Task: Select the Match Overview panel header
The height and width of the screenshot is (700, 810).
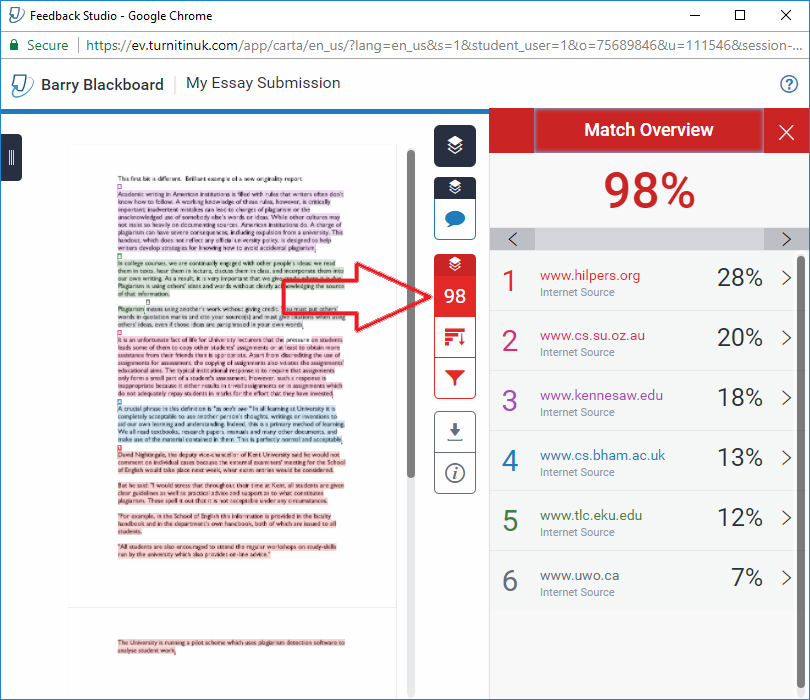Action: coord(648,130)
